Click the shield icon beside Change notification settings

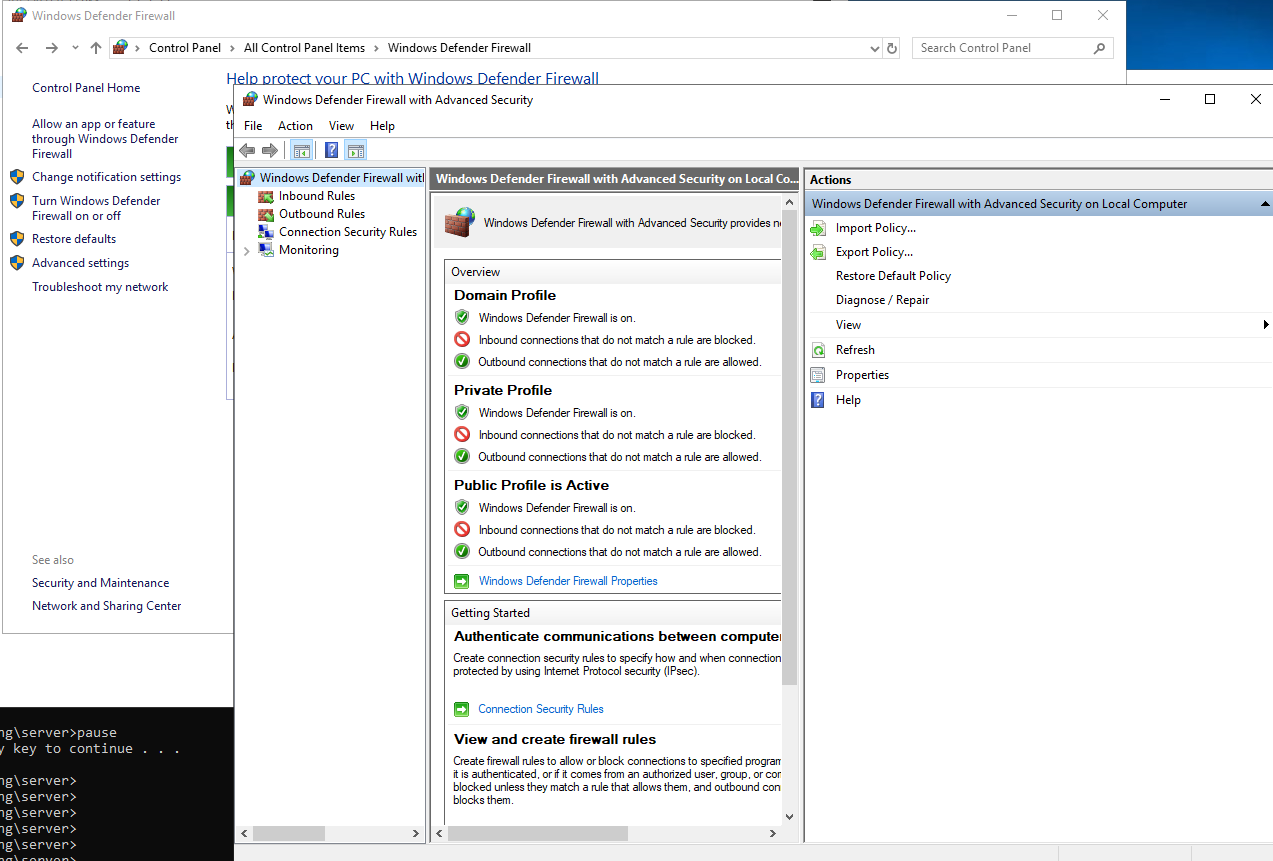click(x=17, y=177)
